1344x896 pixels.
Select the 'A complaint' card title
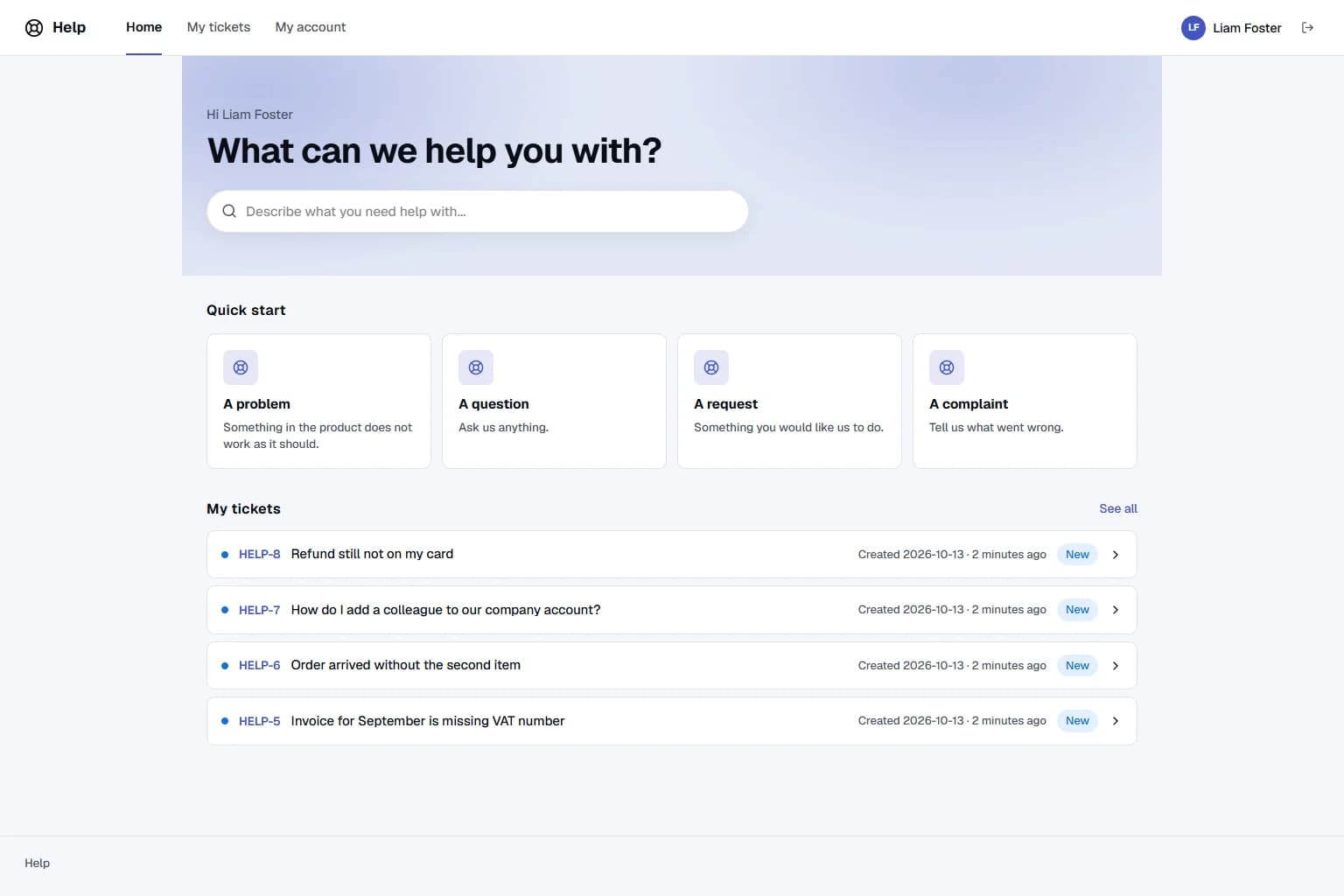969,403
